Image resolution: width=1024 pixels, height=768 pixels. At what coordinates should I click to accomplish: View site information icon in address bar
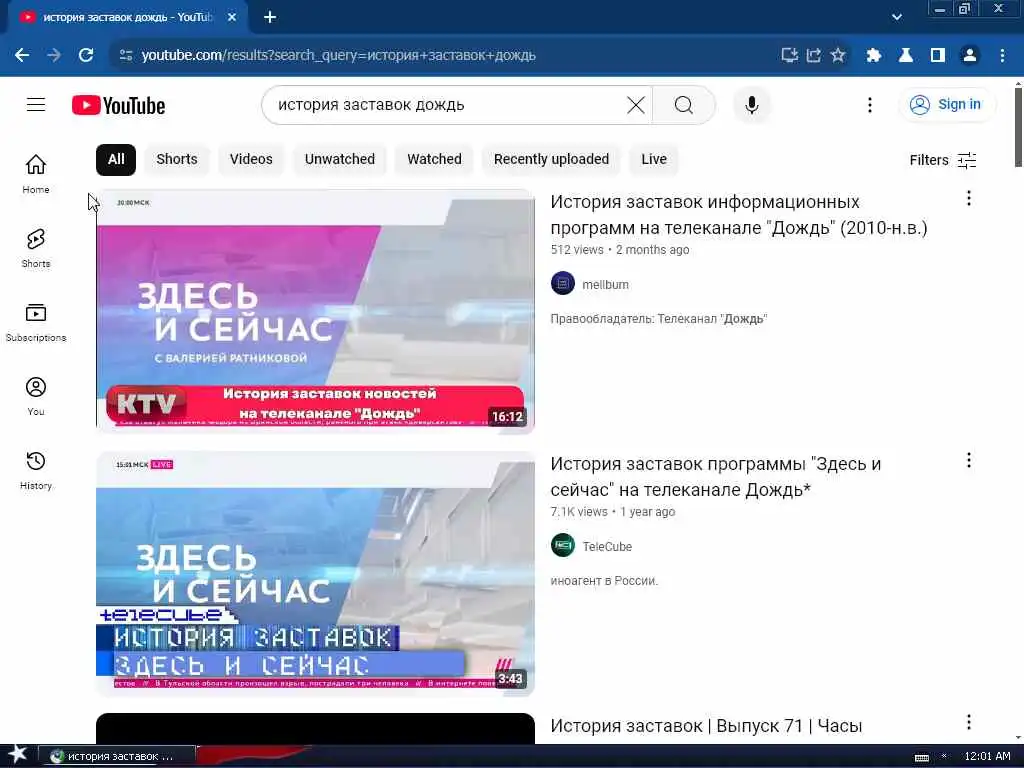pyautogui.click(x=126, y=56)
